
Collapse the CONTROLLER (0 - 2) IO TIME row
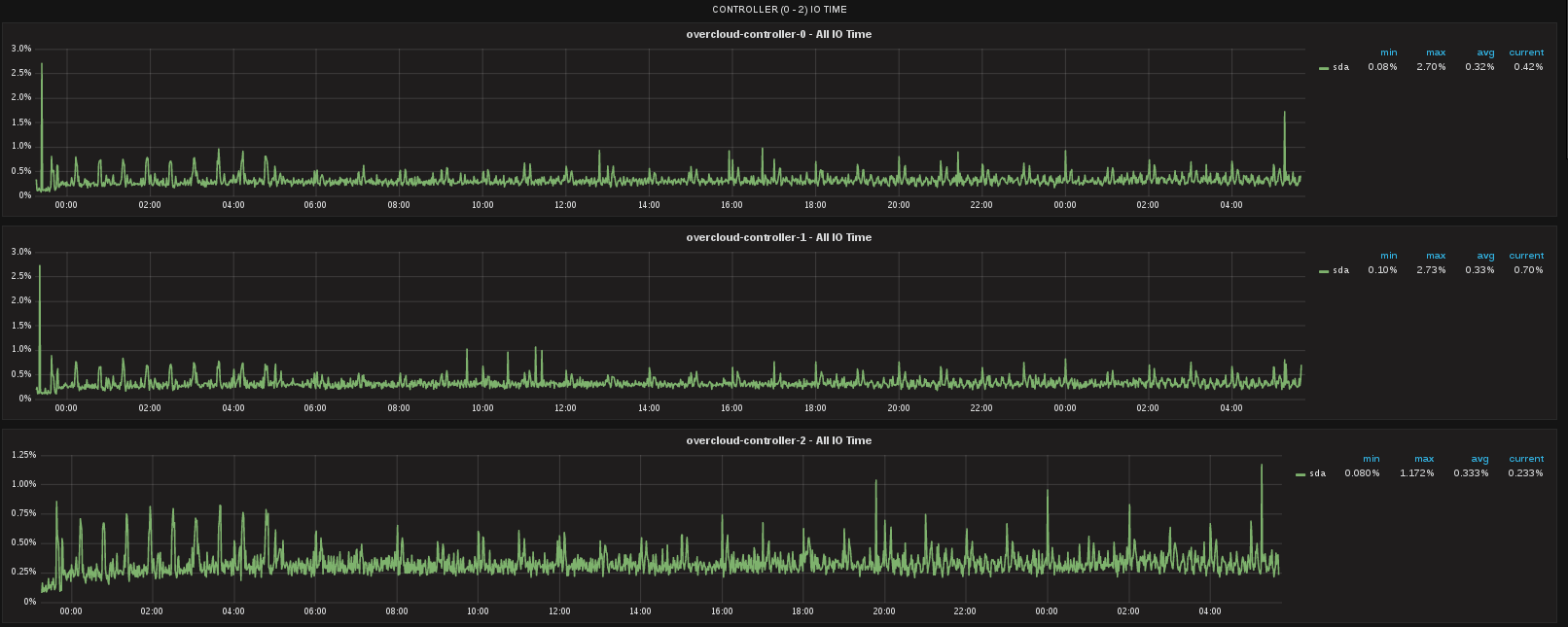(x=779, y=10)
